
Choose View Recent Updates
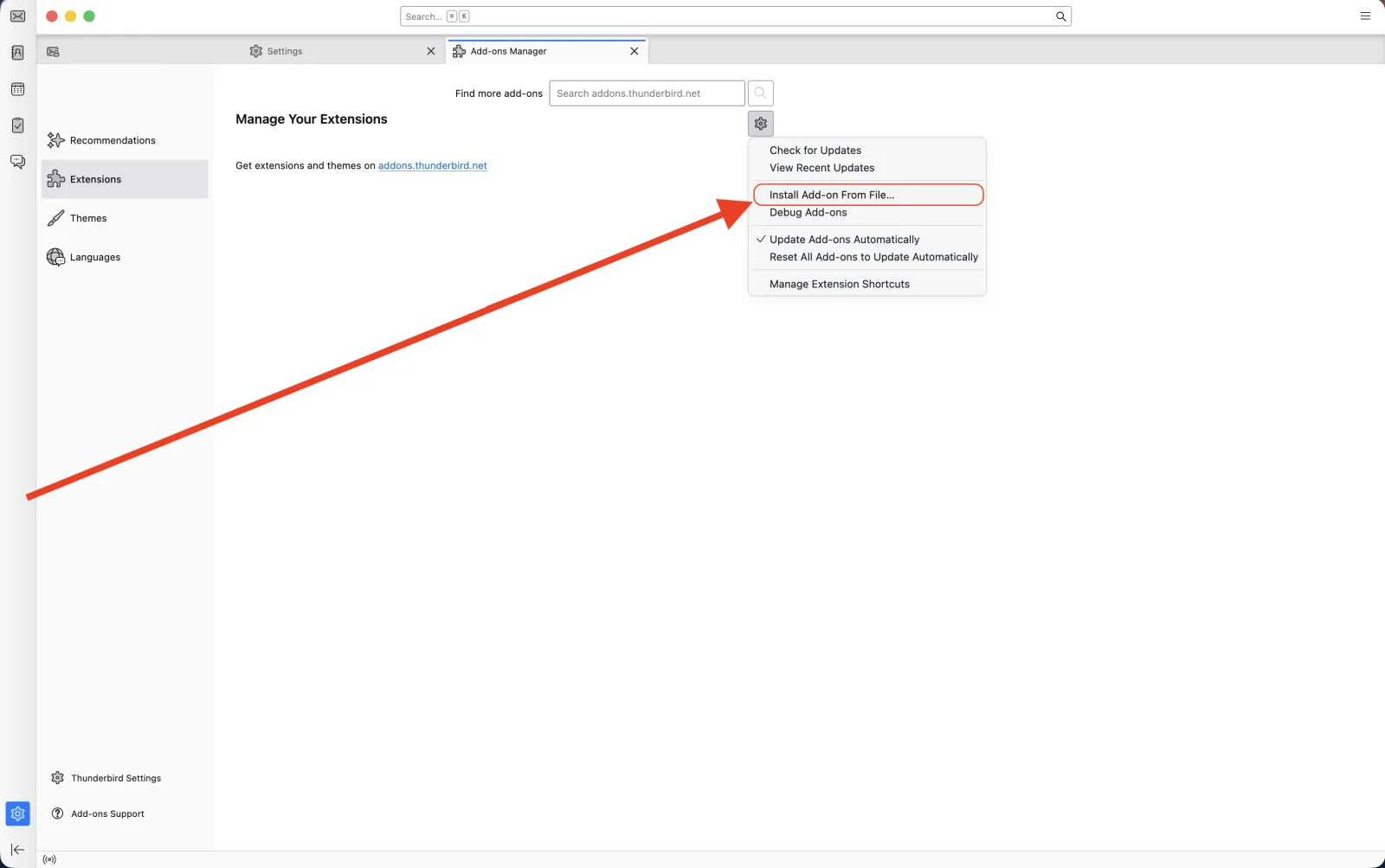[866, 168]
